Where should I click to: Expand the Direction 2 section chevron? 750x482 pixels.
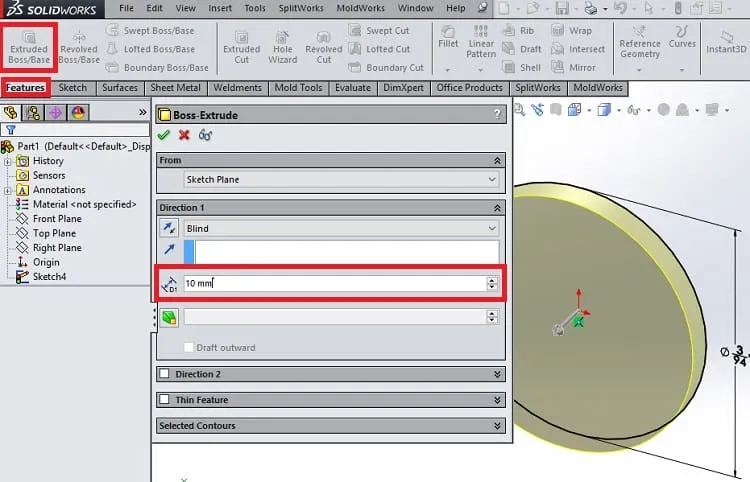click(x=497, y=374)
